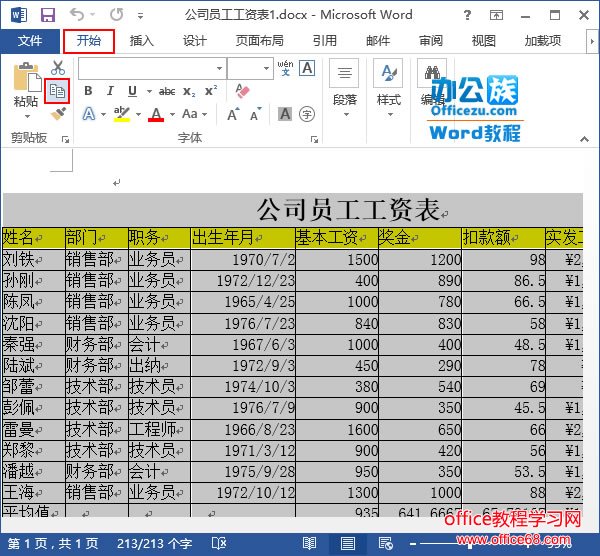Switch to Read Mode view icon
600x556 pixels.
click(309, 543)
